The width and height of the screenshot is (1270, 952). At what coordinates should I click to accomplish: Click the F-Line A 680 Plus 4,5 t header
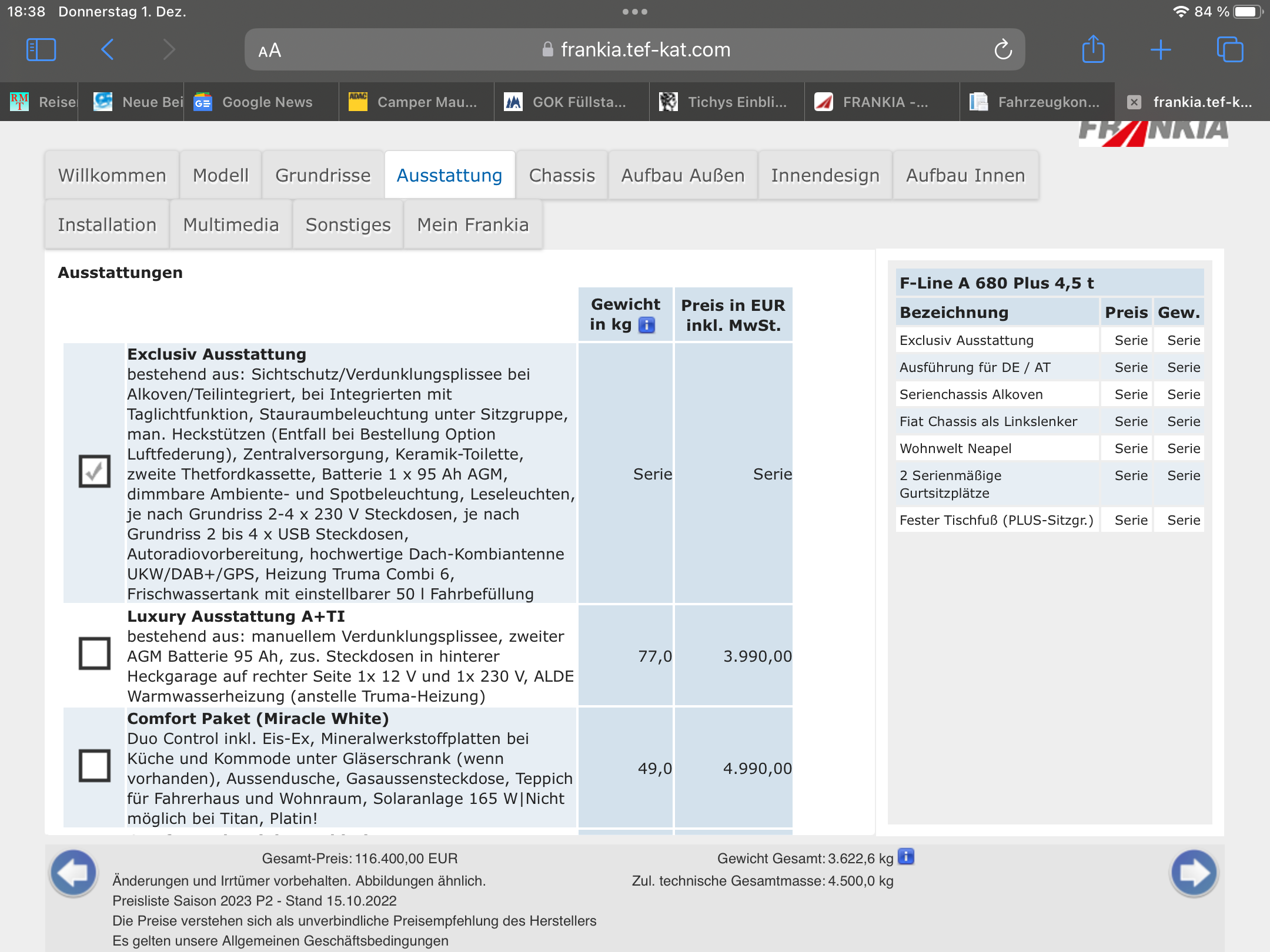[1050, 283]
